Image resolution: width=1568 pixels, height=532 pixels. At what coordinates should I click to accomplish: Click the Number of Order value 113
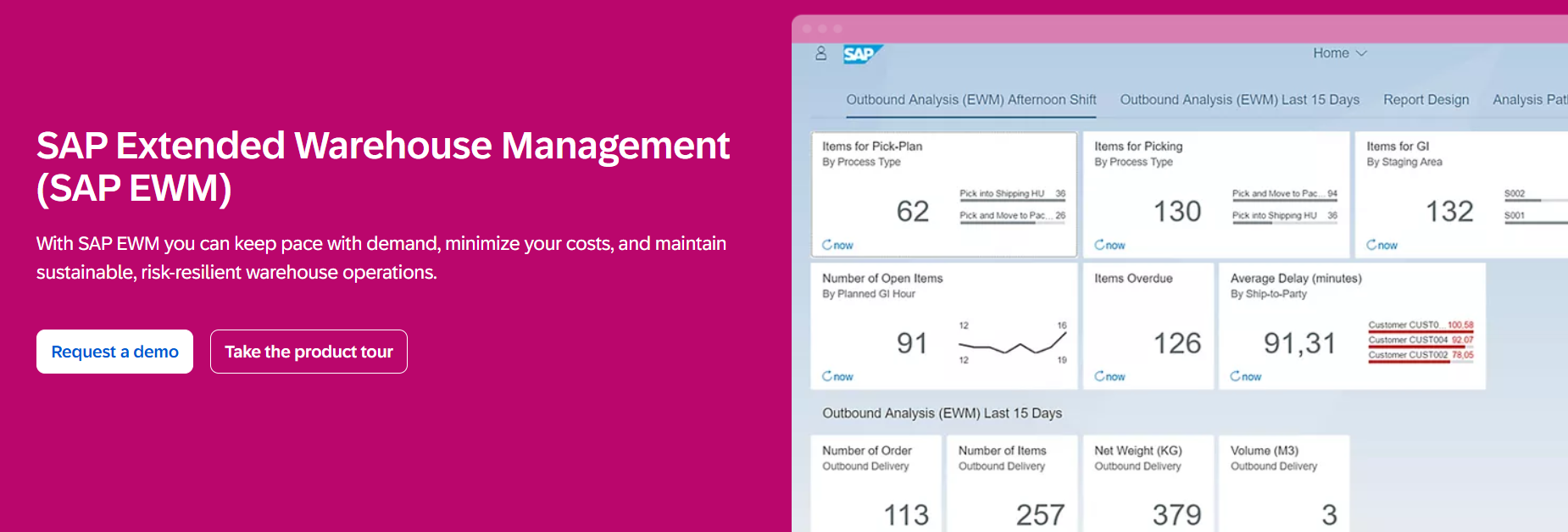(x=906, y=514)
